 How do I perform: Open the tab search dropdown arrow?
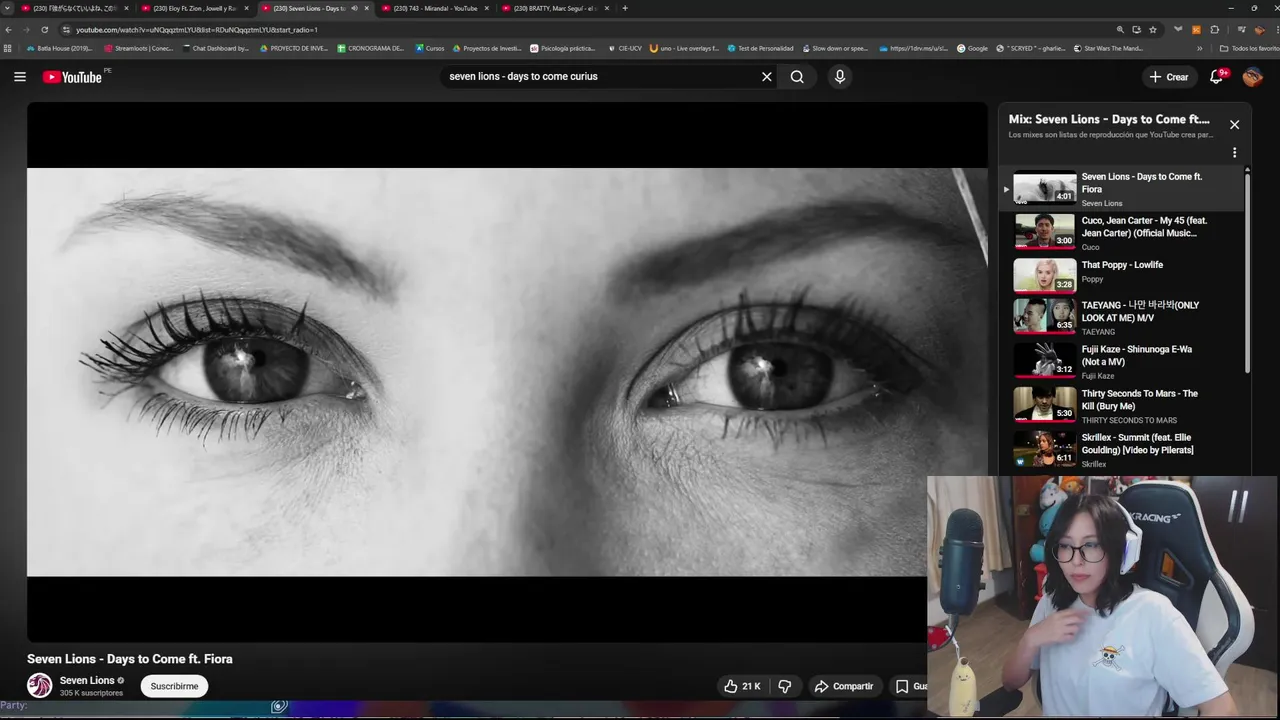point(7,8)
